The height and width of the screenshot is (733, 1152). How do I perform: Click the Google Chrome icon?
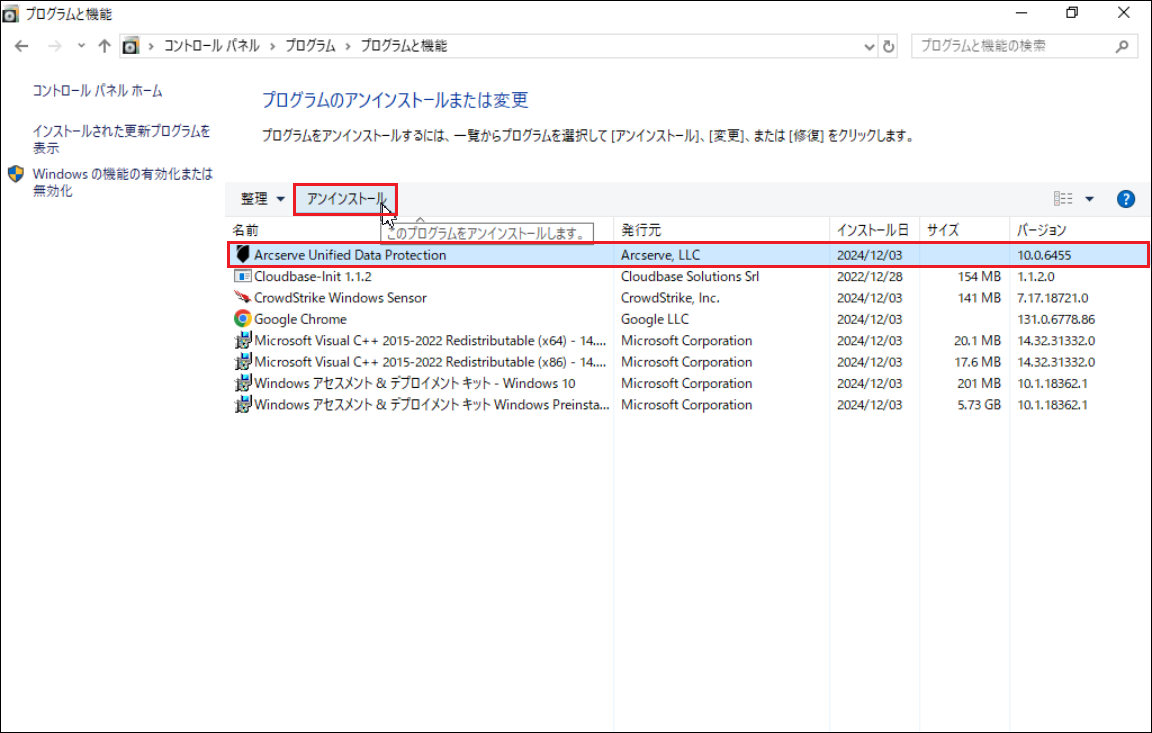pos(242,319)
